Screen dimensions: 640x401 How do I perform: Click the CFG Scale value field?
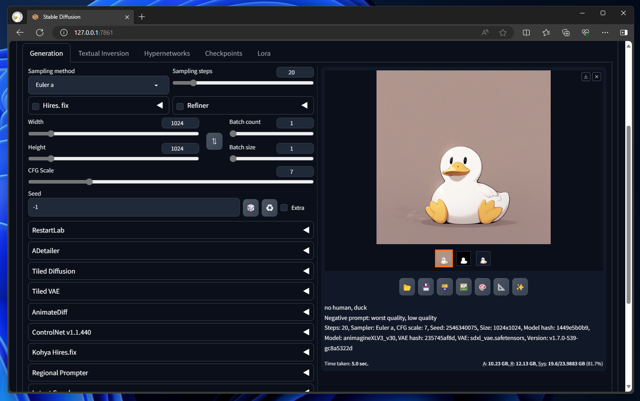click(295, 172)
